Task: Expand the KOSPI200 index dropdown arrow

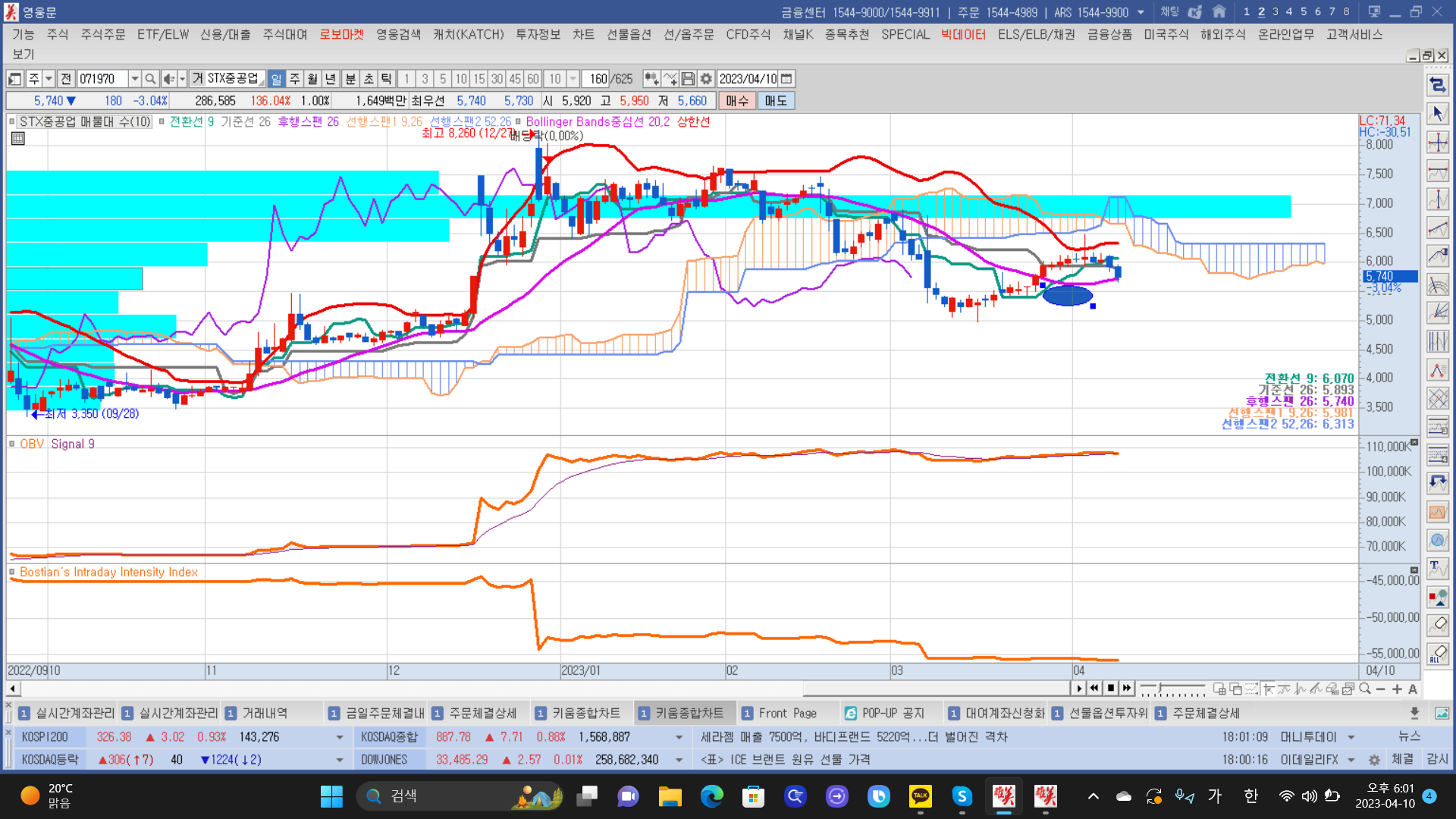Action: click(x=339, y=737)
